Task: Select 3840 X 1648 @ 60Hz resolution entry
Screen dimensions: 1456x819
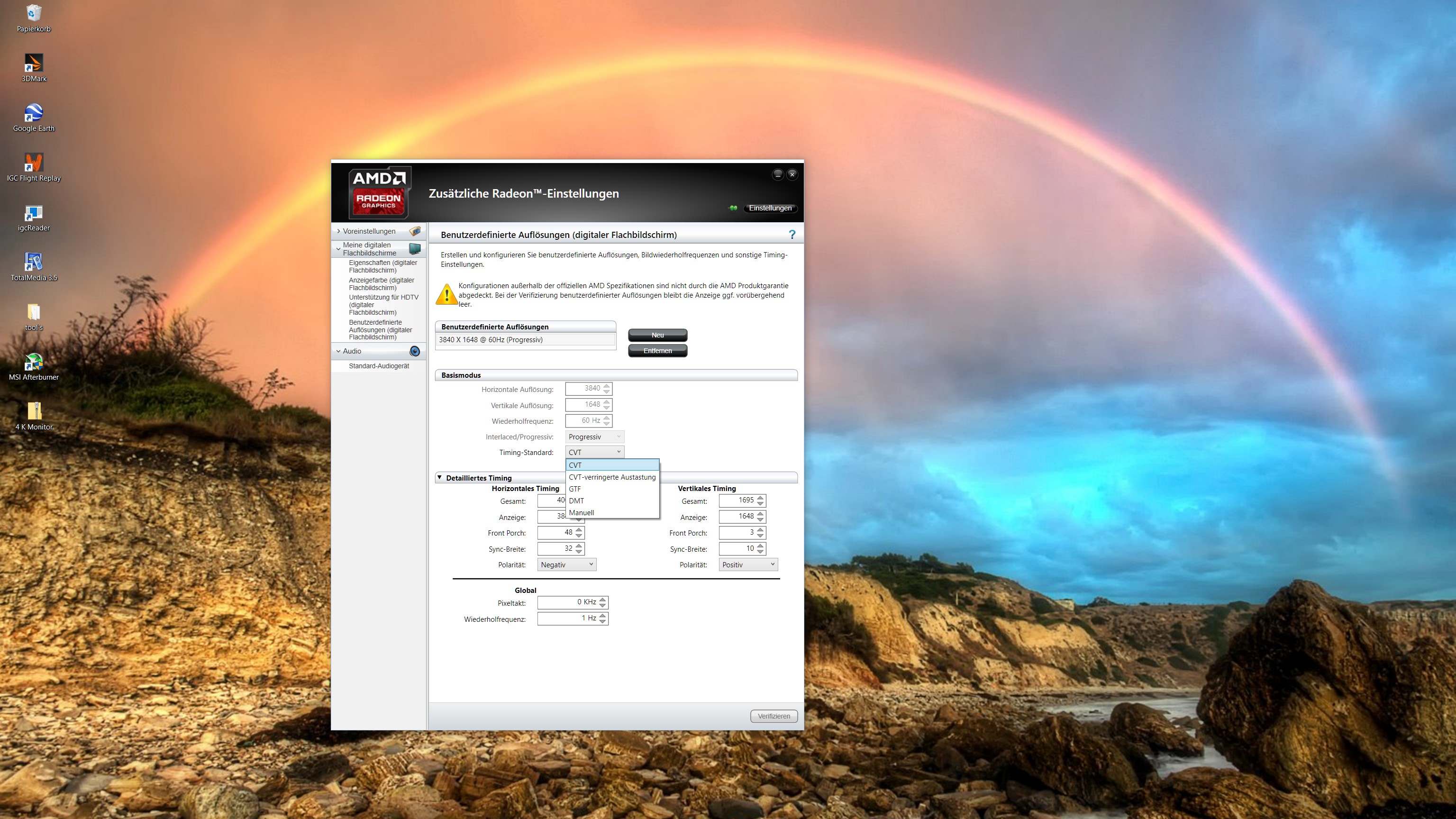Action: 526,340
